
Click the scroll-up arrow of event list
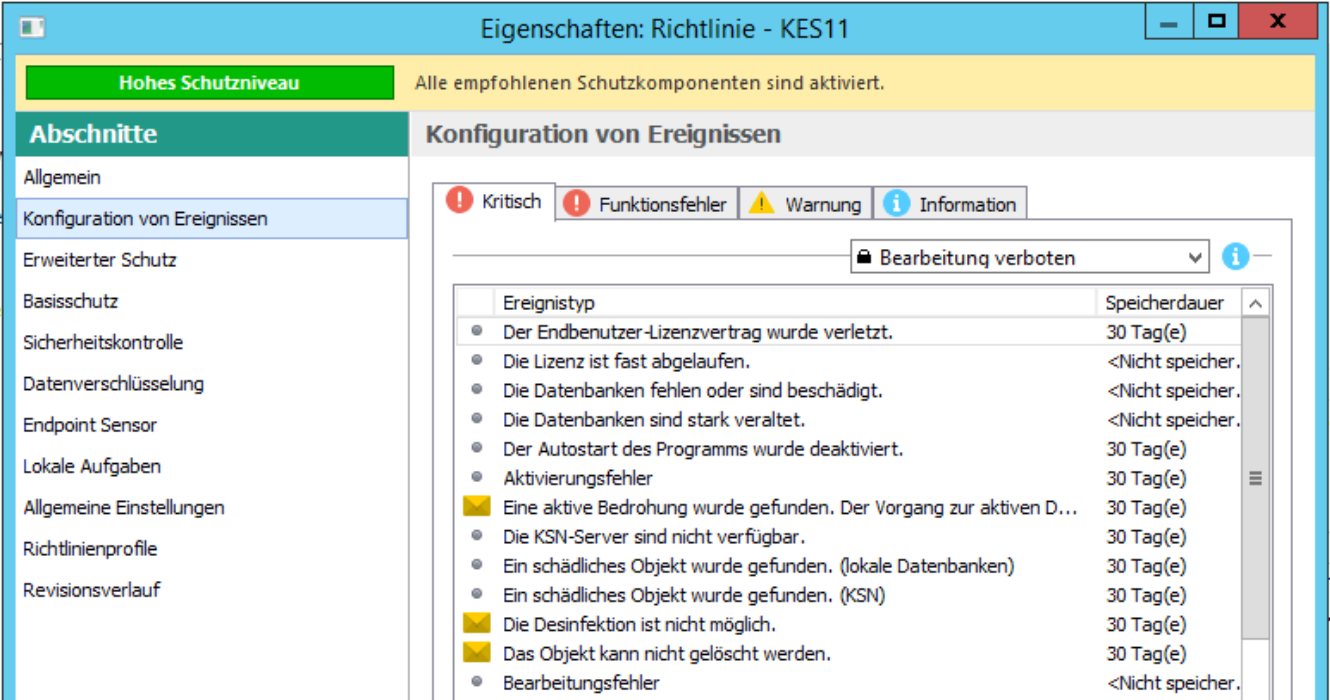tap(1256, 303)
